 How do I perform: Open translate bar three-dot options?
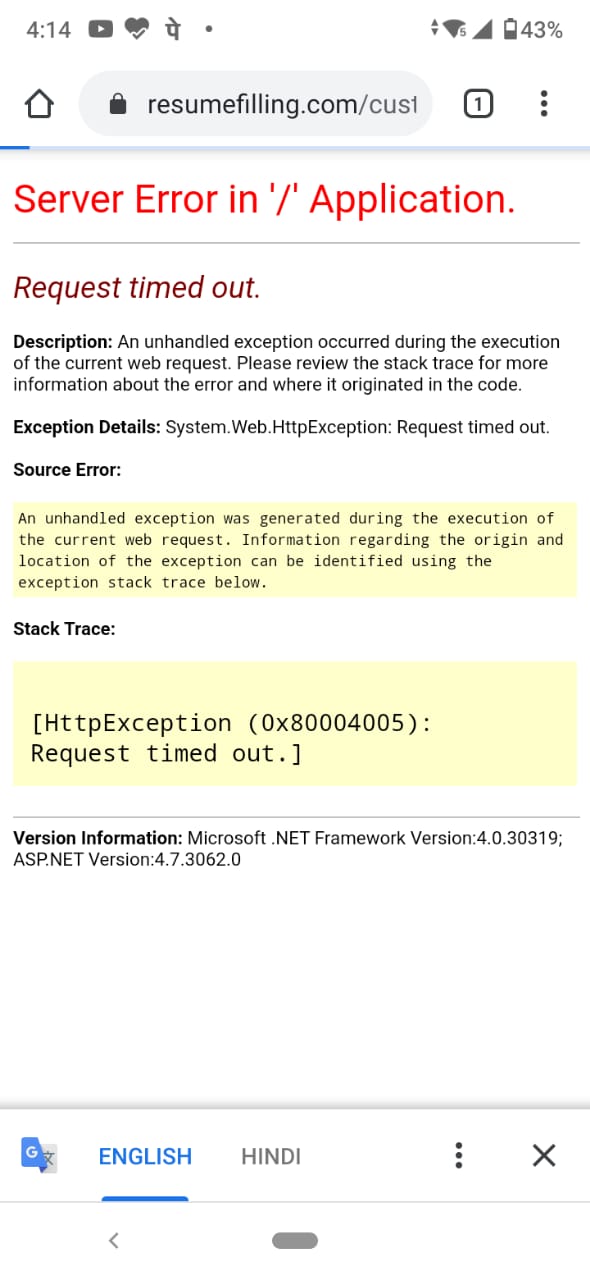458,1156
